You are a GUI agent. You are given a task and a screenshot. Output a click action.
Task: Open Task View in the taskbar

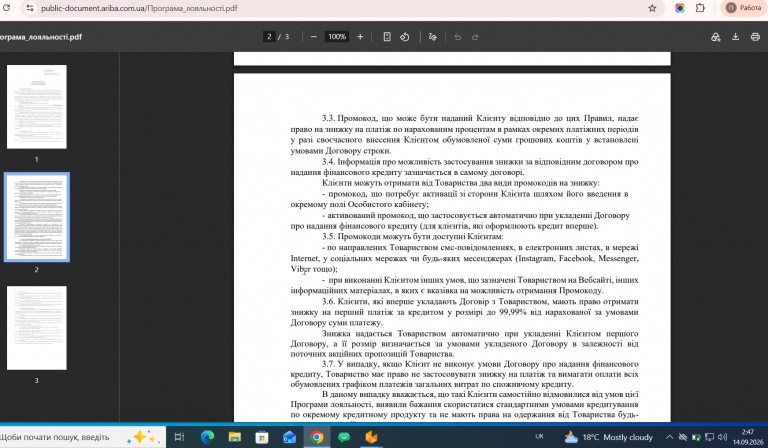tap(179, 437)
